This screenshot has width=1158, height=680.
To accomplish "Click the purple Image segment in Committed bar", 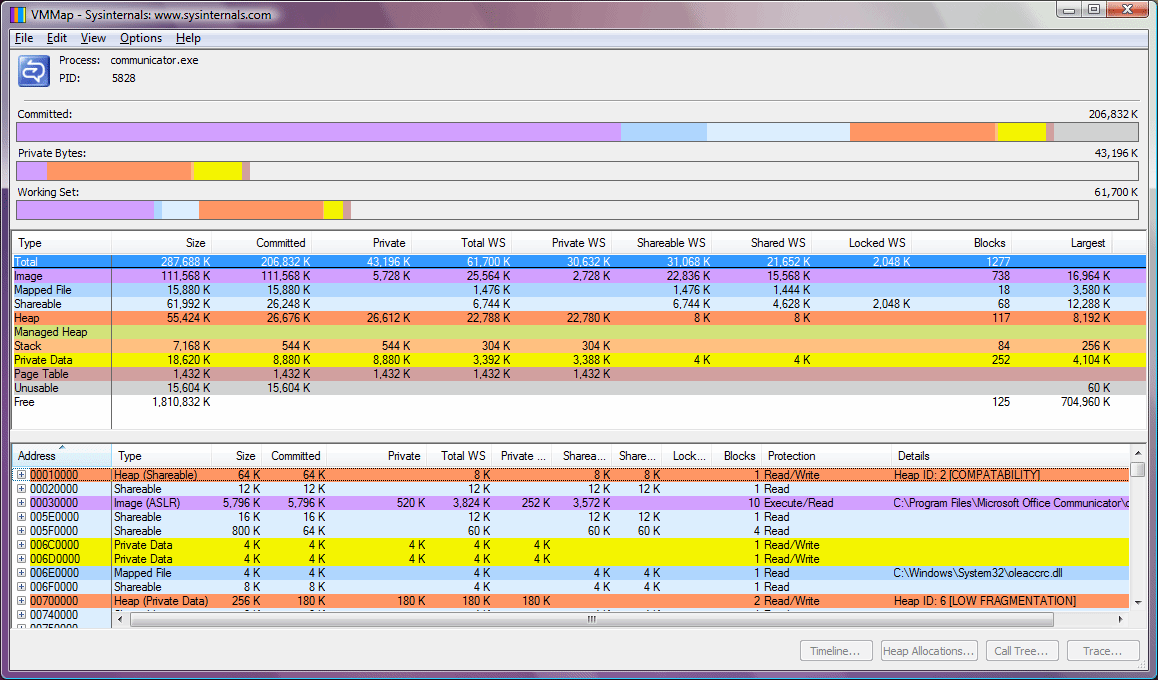I will (x=318, y=132).
